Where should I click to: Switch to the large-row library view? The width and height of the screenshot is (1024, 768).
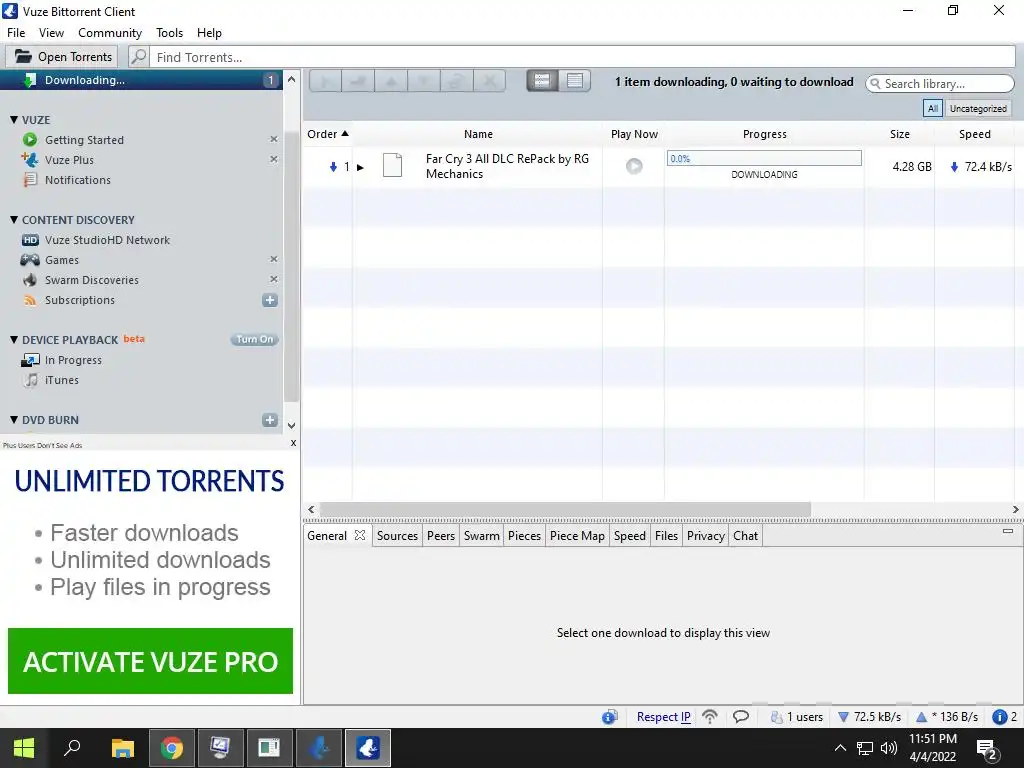coord(542,80)
